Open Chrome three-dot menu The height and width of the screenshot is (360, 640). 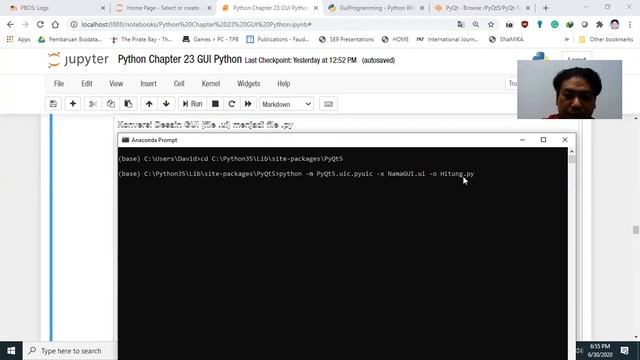coord(630,24)
